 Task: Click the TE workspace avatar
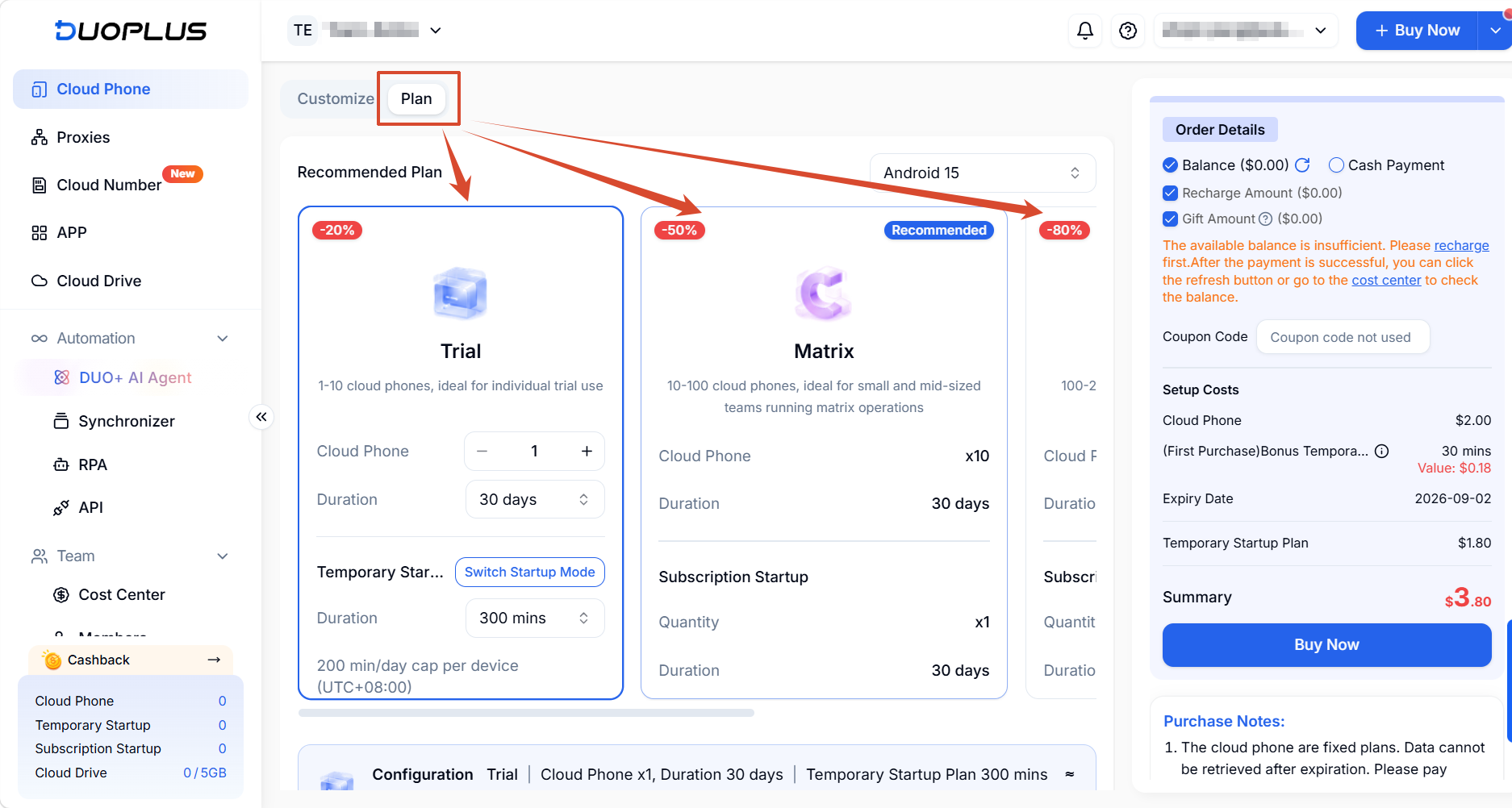click(303, 31)
